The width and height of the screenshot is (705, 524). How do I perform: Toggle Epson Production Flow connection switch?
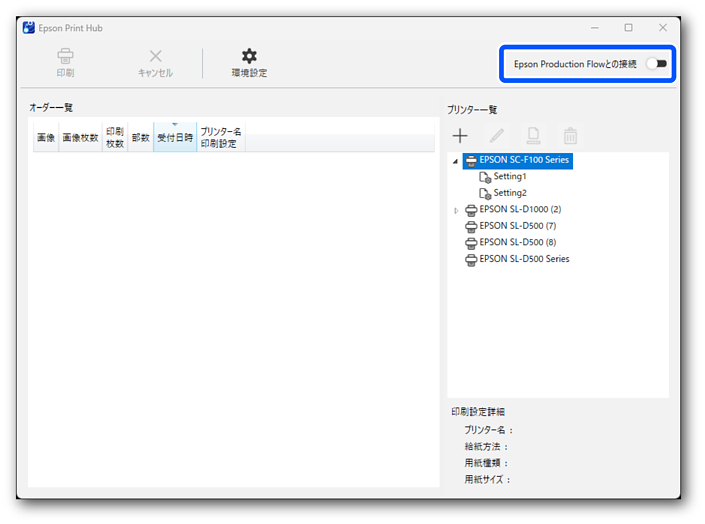click(x=656, y=64)
